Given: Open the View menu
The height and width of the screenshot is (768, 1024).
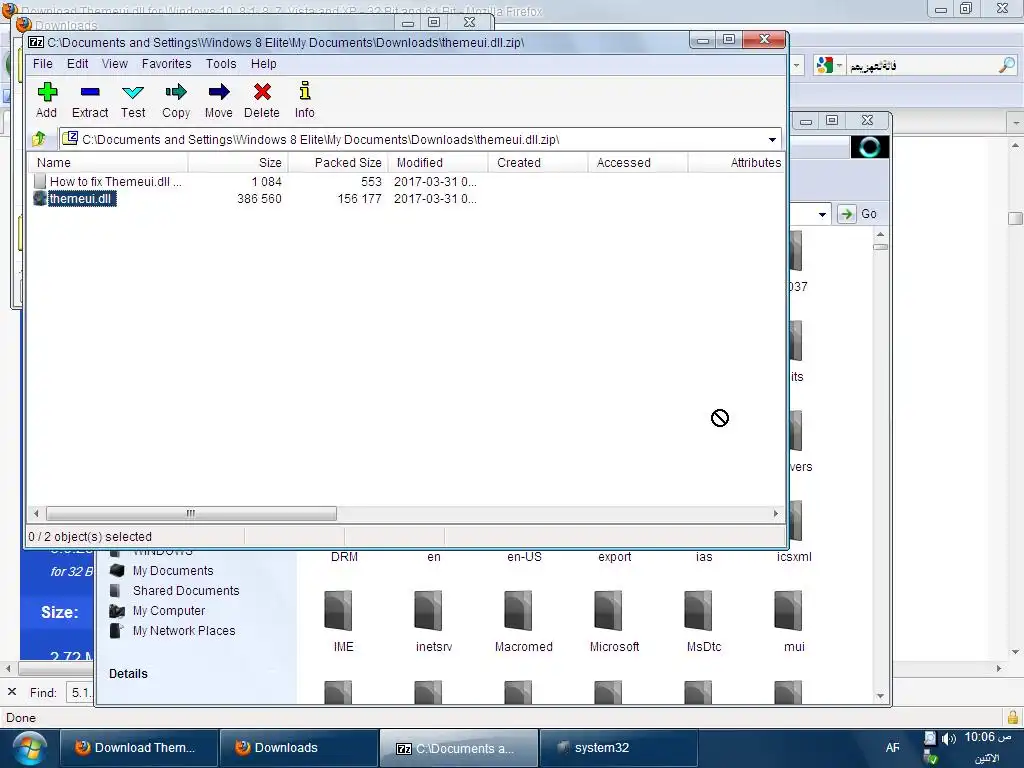Looking at the screenshot, I should coord(114,64).
